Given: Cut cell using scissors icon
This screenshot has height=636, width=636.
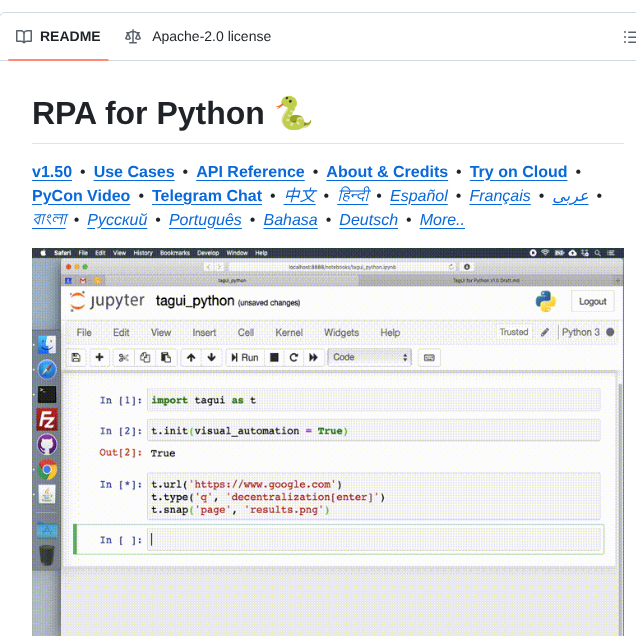Looking at the screenshot, I should click(x=124, y=357).
